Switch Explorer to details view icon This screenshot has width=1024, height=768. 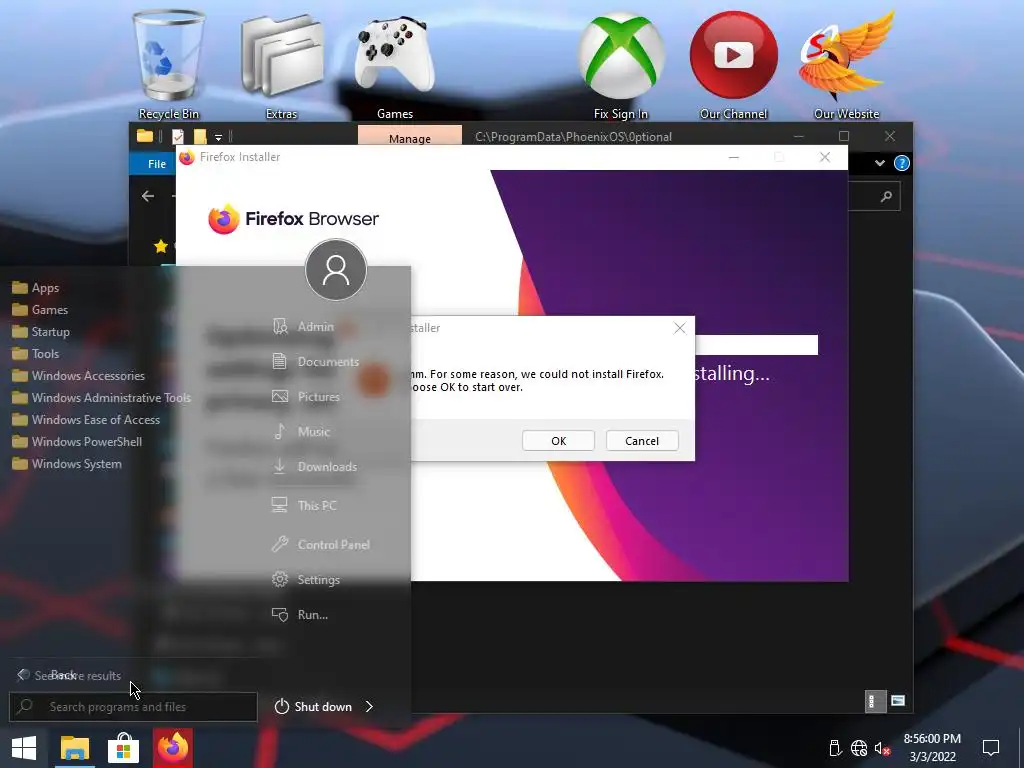pos(875,701)
